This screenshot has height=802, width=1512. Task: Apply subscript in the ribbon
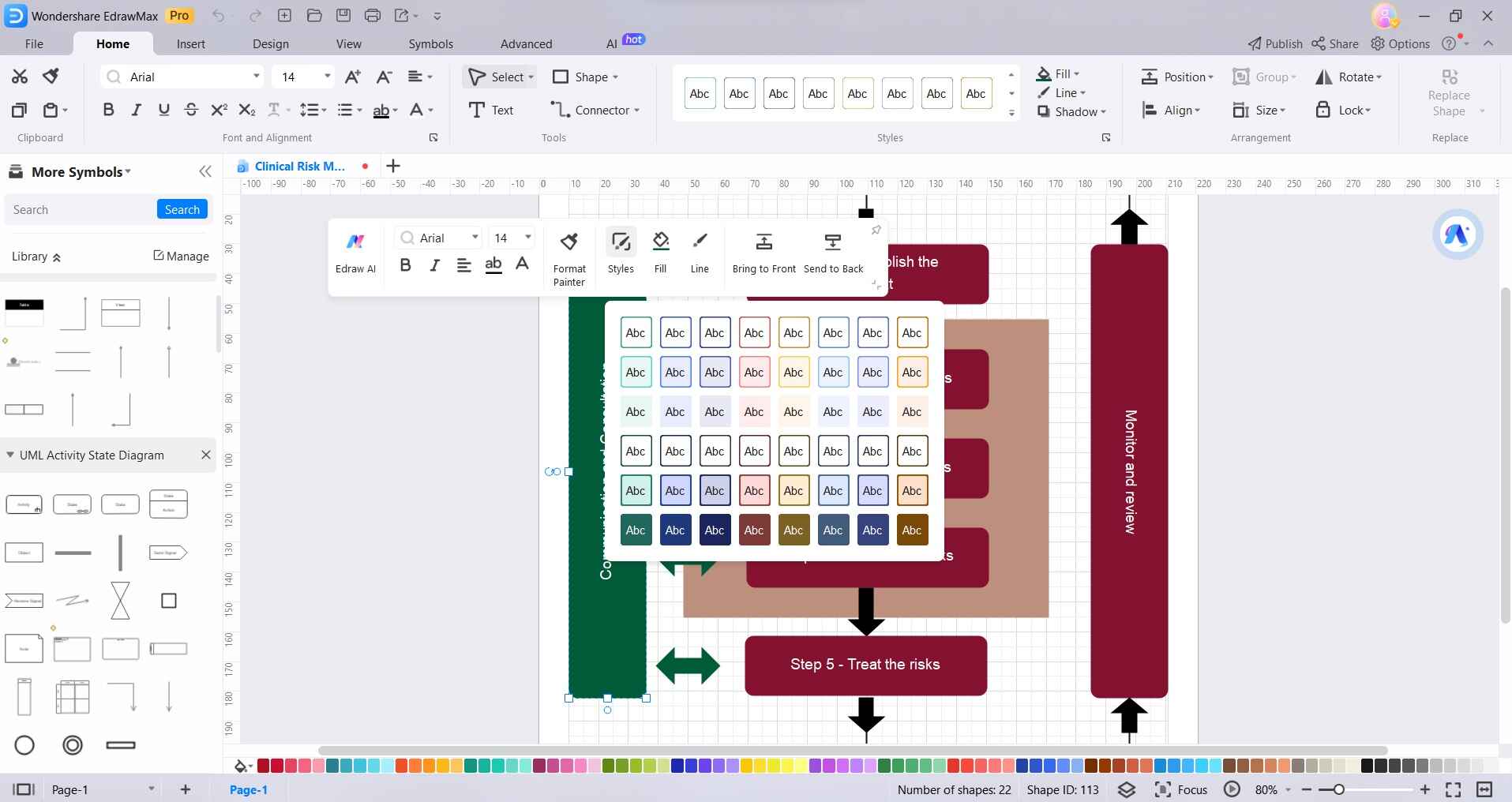coord(247,110)
